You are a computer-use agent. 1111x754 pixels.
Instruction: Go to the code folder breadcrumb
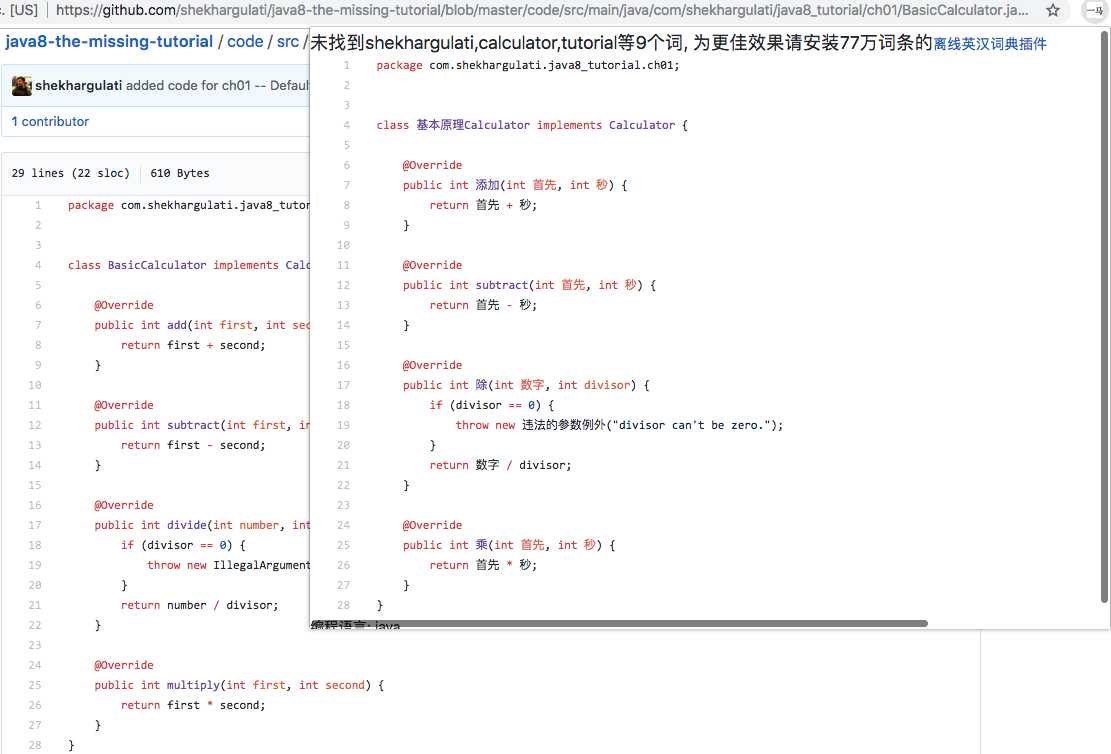pos(245,42)
